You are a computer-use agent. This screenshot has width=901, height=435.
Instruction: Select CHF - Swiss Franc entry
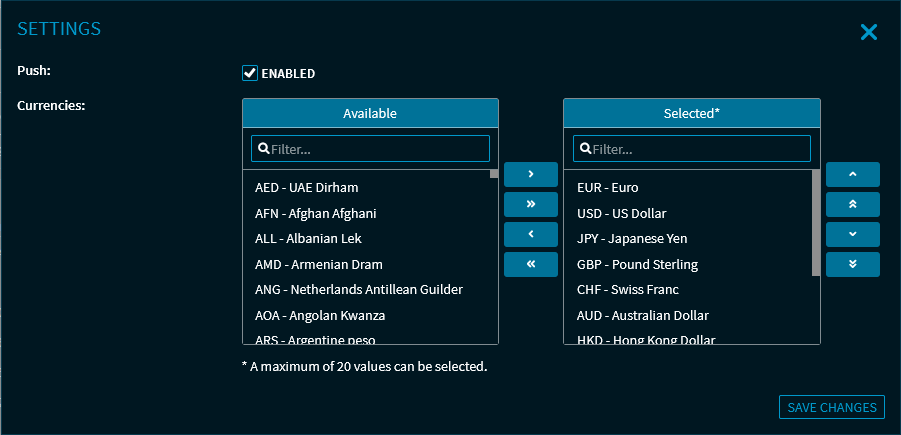click(x=628, y=290)
